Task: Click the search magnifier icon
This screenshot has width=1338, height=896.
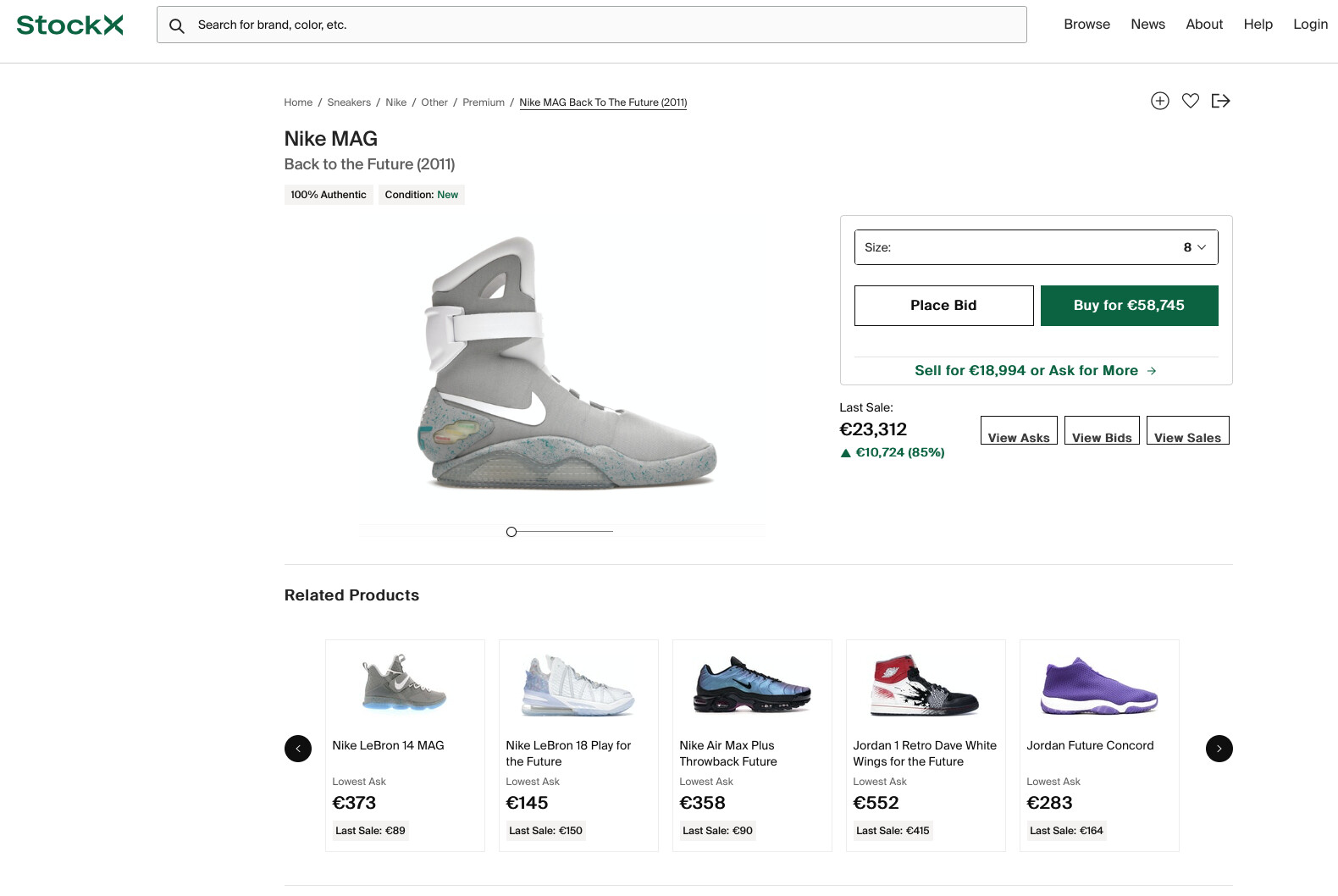Action: pyautogui.click(x=176, y=25)
